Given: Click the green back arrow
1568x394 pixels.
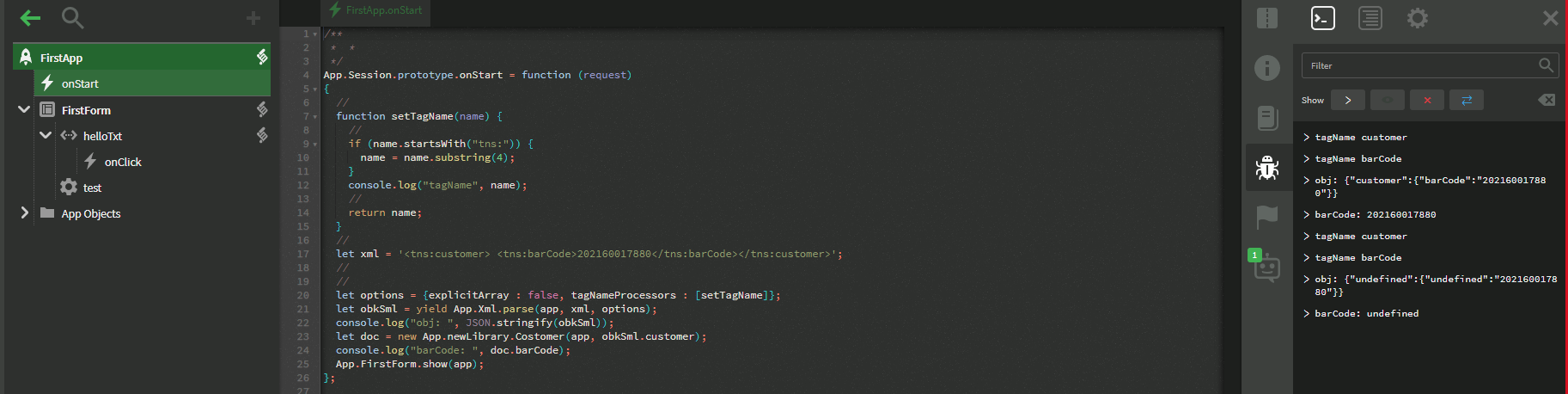Looking at the screenshot, I should (30, 17).
